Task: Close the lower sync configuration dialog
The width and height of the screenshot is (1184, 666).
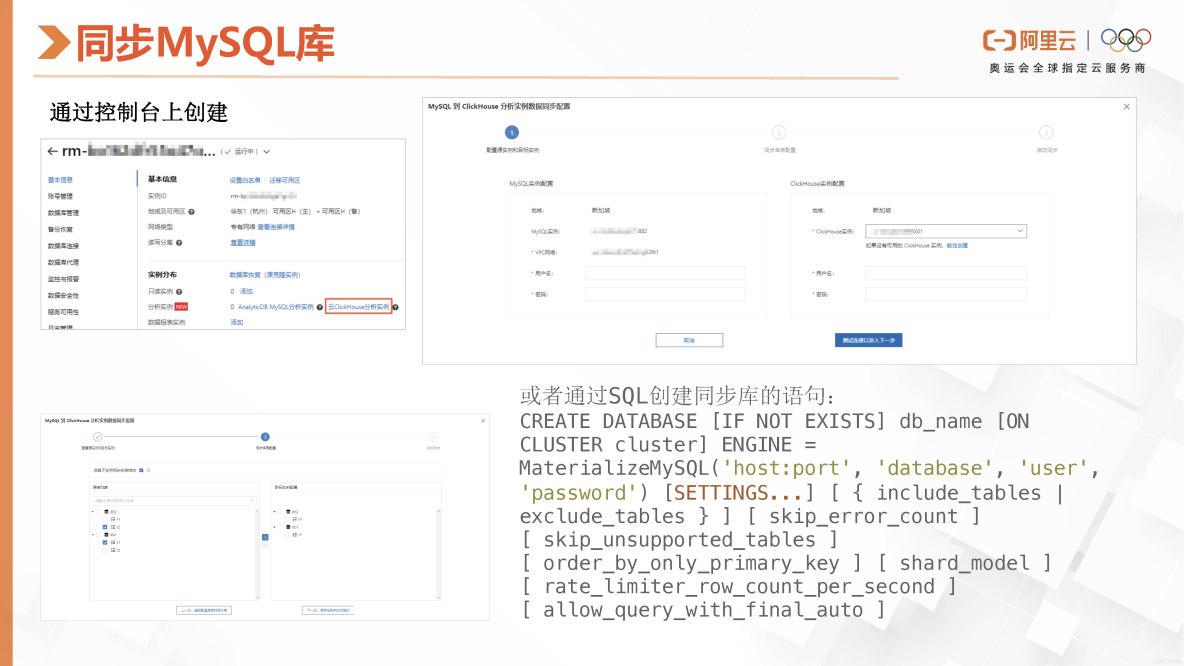Action: (483, 421)
